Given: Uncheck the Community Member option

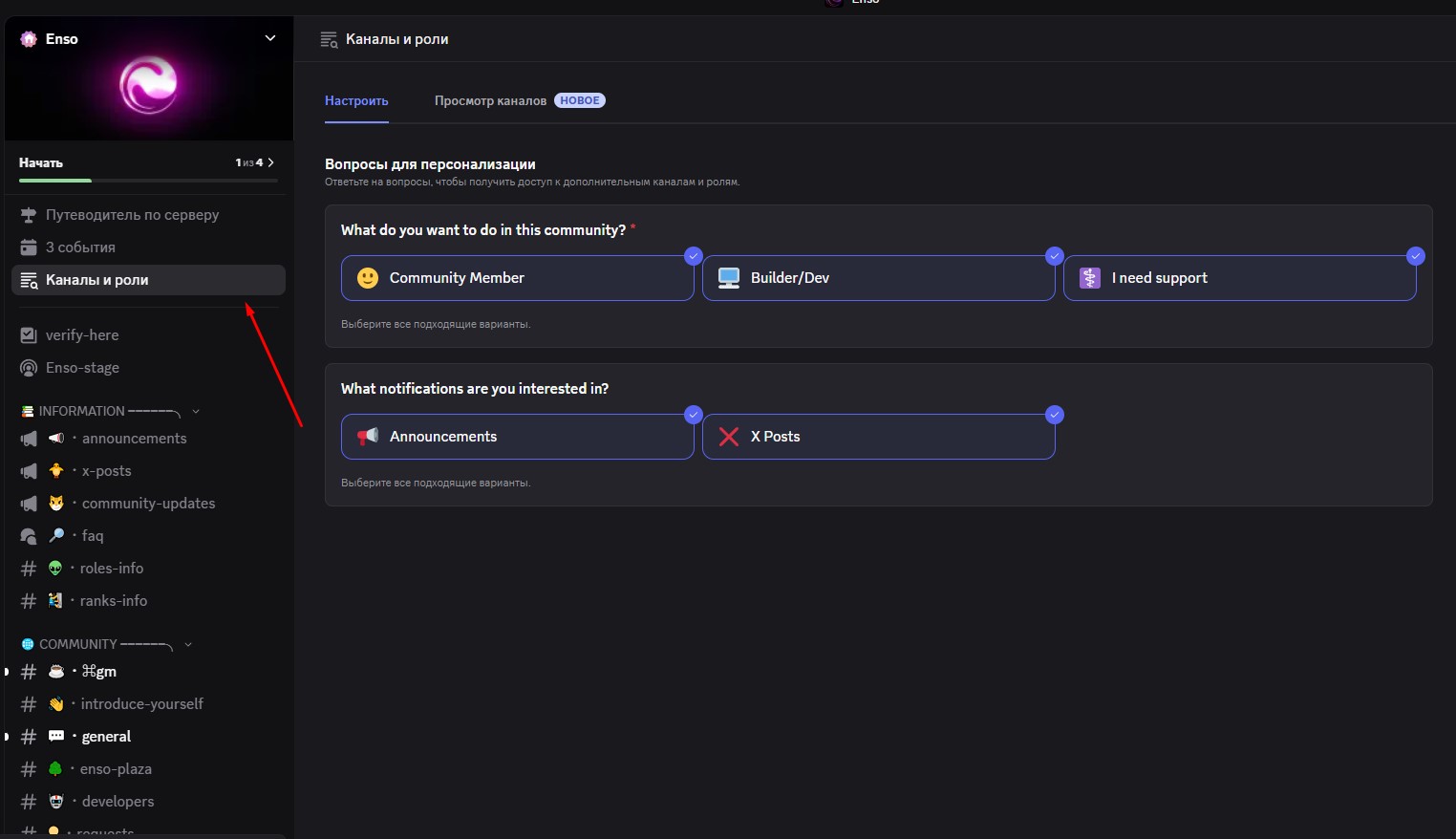Looking at the screenshot, I should point(517,278).
